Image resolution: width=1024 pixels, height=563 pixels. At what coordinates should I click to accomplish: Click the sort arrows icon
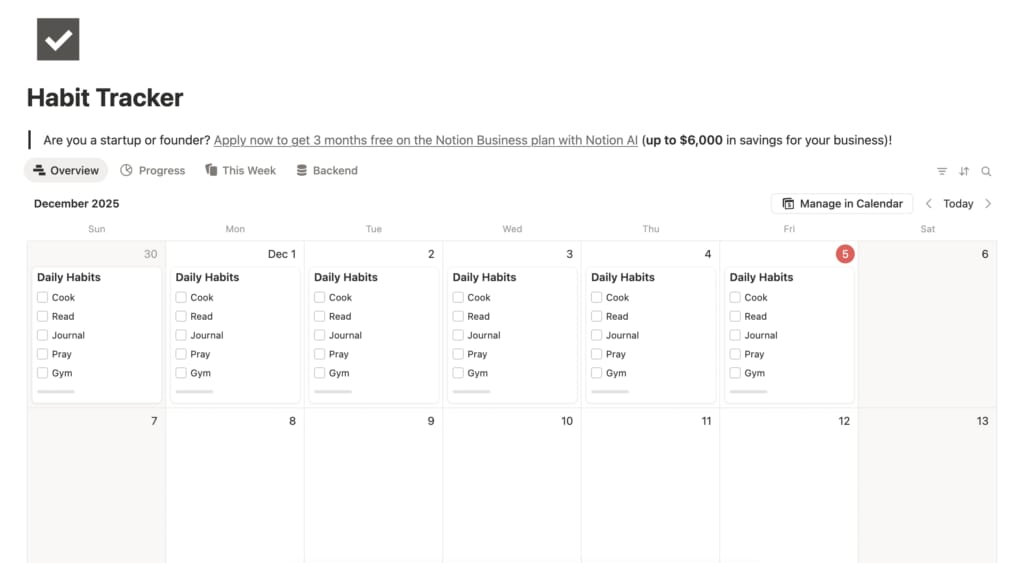(x=964, y=172)
